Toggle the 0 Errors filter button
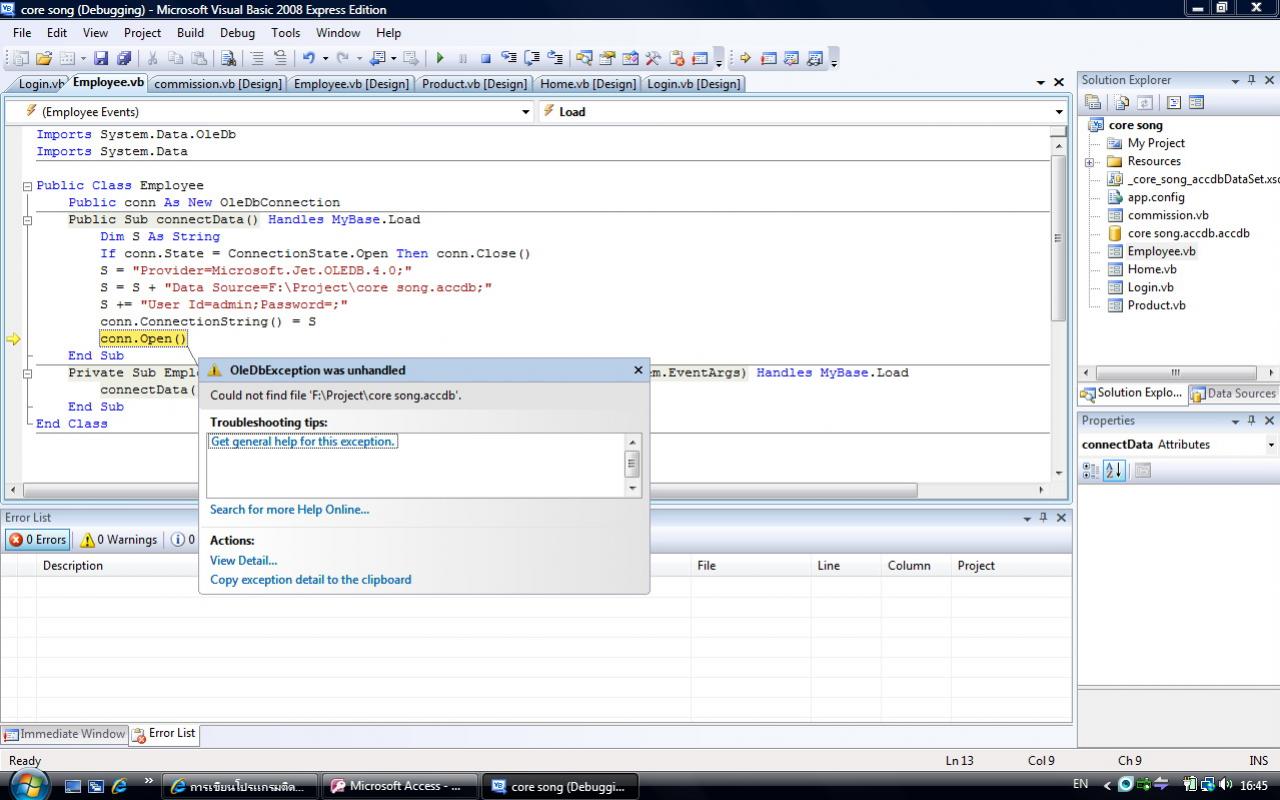Viewport: 1280px width, 800px height. (38, 540)
